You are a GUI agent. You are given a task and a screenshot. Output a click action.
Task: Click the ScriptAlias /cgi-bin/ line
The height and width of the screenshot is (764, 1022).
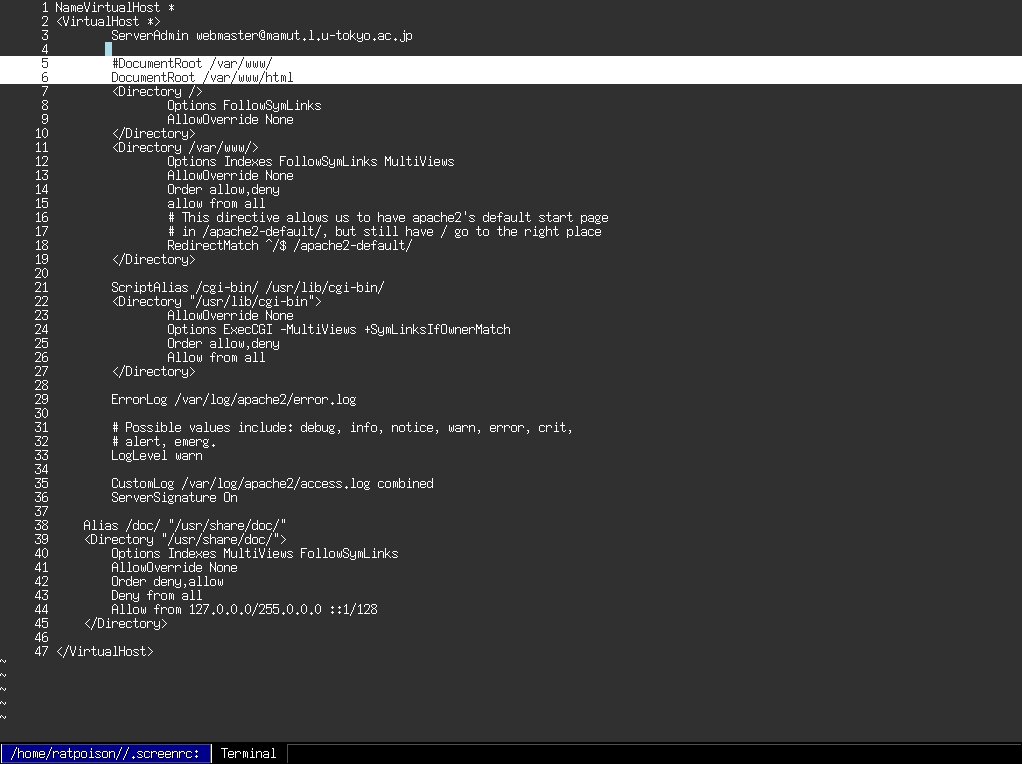tap(247, 288)
